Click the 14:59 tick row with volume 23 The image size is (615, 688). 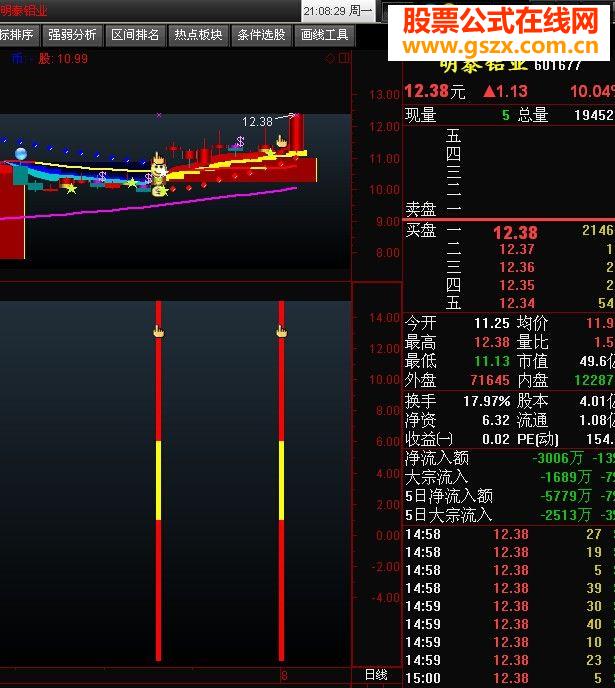point(509,660)
